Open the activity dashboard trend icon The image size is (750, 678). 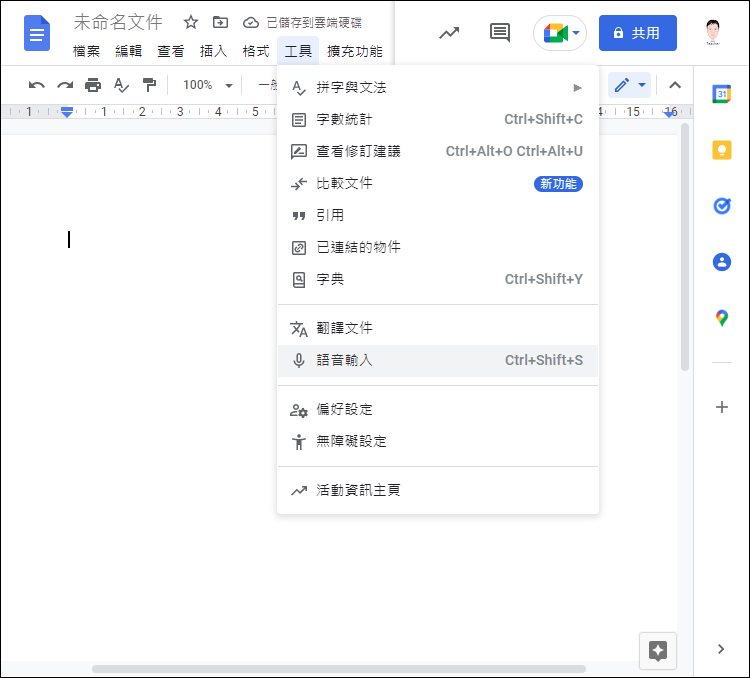coord(449,33)
